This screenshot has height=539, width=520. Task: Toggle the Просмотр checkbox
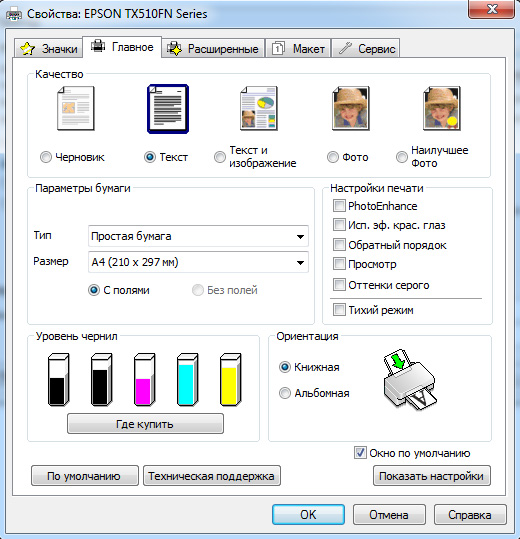[x=339, y=264]
